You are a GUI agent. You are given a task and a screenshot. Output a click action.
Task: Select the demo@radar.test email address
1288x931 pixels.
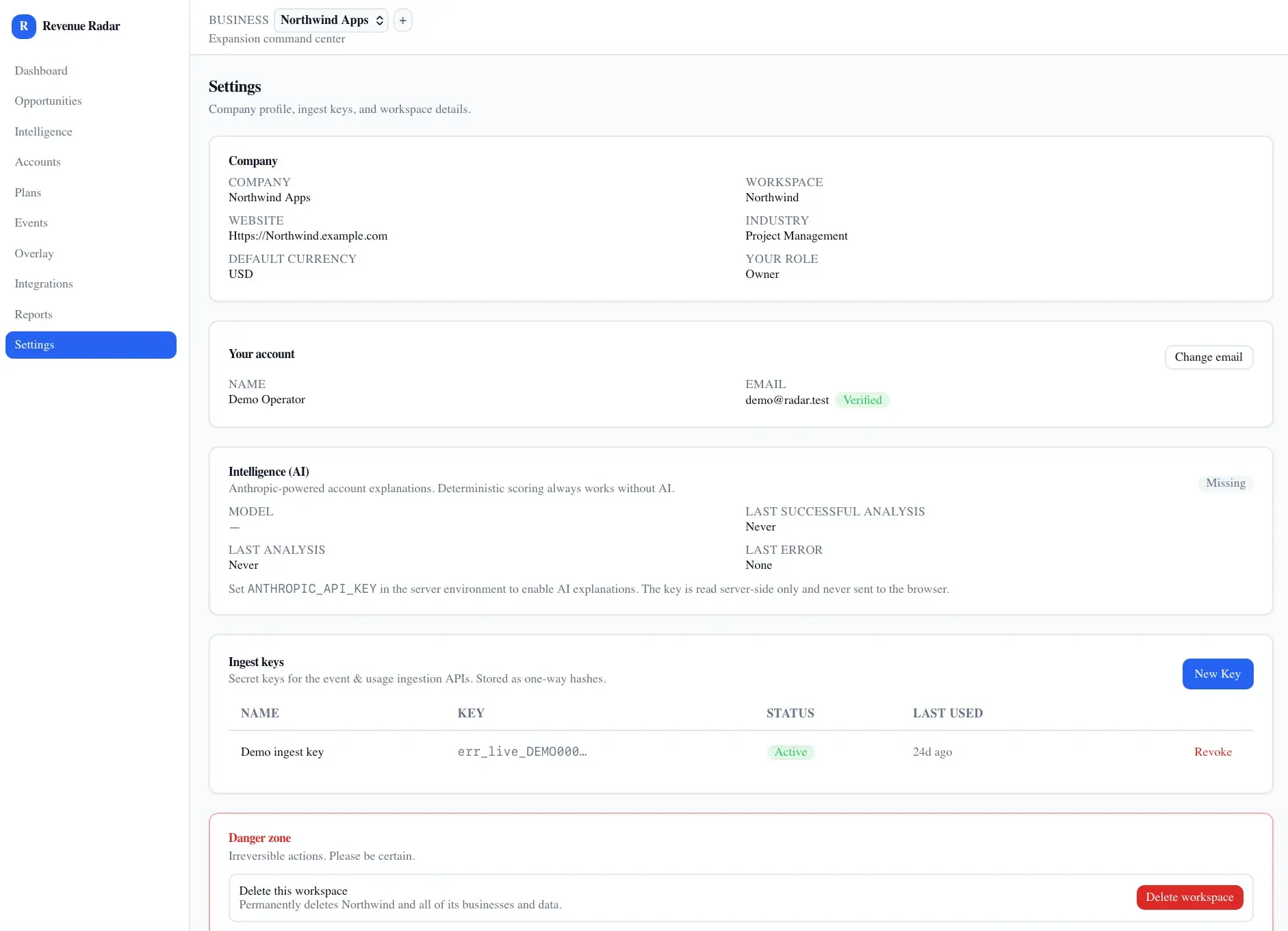[x=787, y=400]
